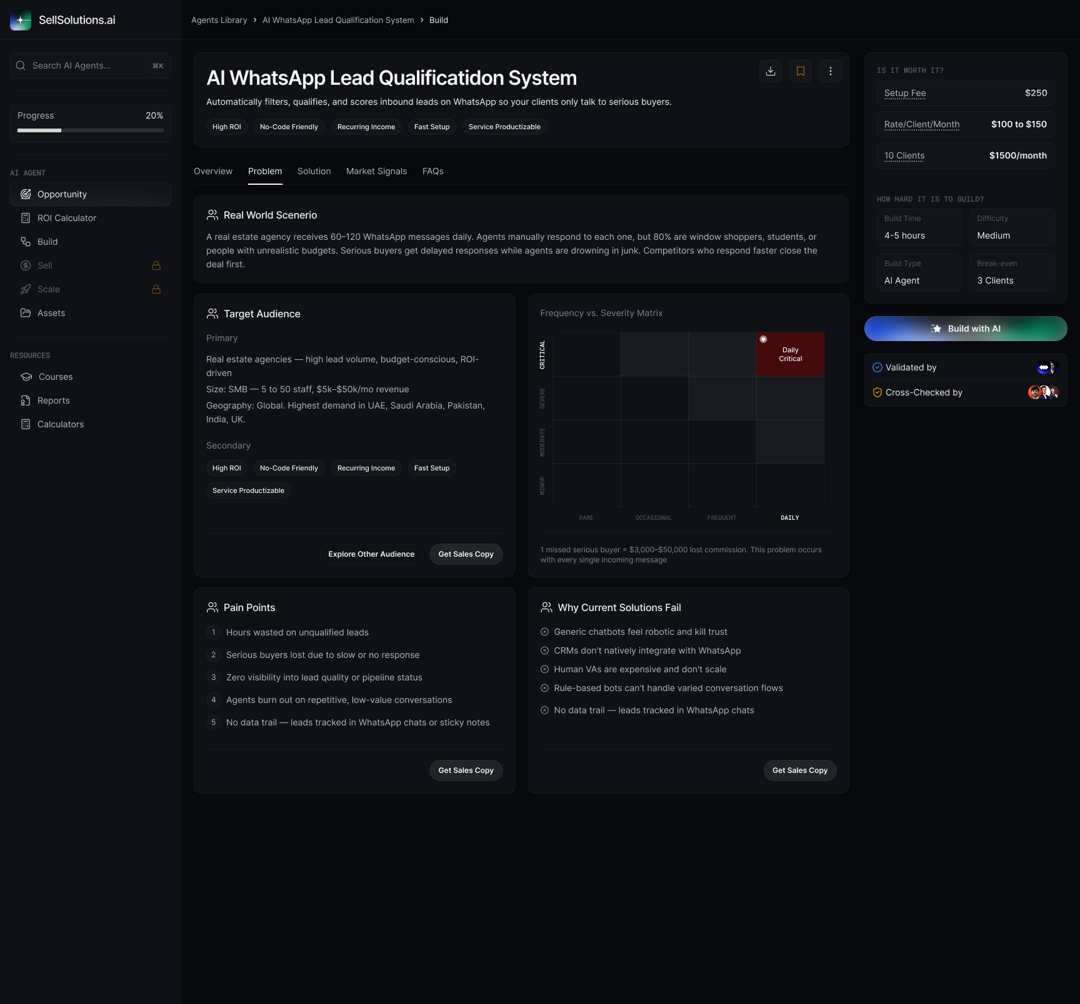1080x1004 pixels.
Task: Click the 10 Clients label
Action: pyautogui.click(x=904, y=156)
